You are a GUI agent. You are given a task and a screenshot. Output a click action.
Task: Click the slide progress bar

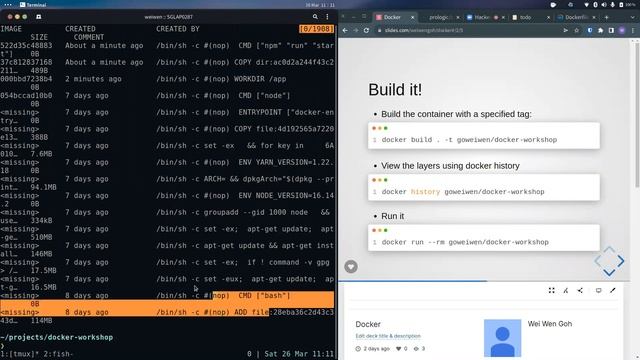(x=484, y=281)
